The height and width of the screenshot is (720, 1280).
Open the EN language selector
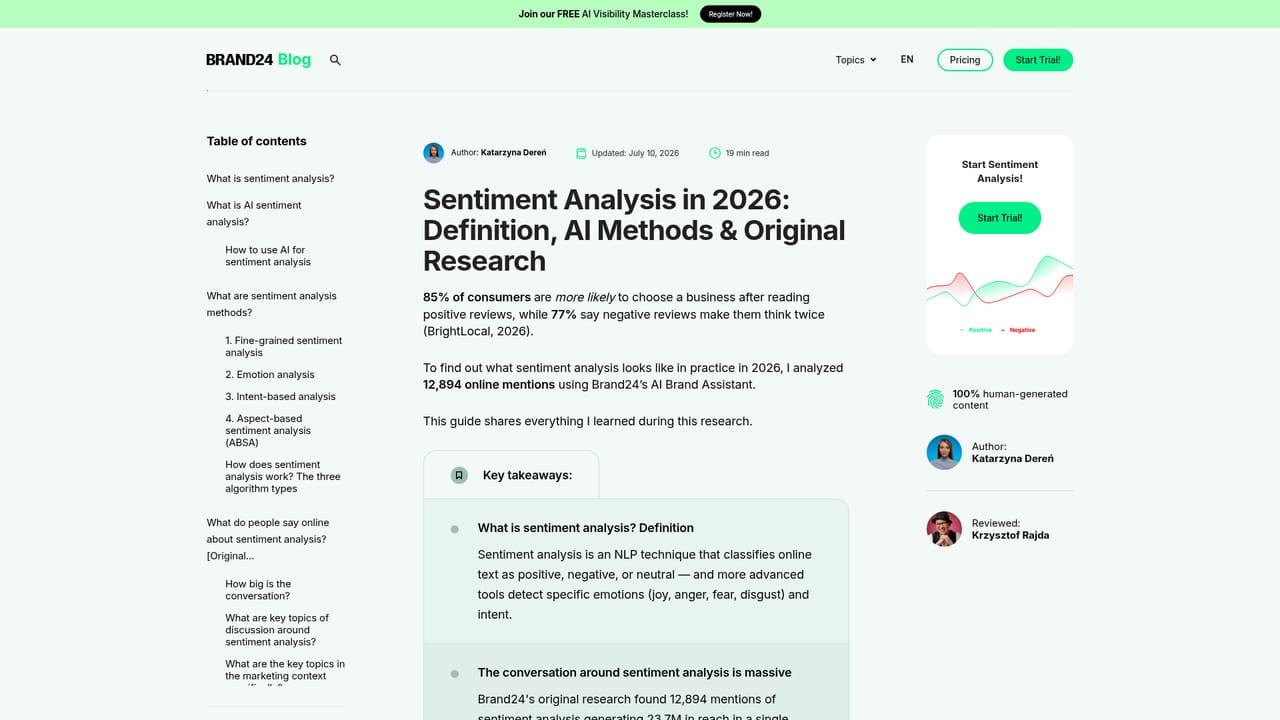(907, 60)
